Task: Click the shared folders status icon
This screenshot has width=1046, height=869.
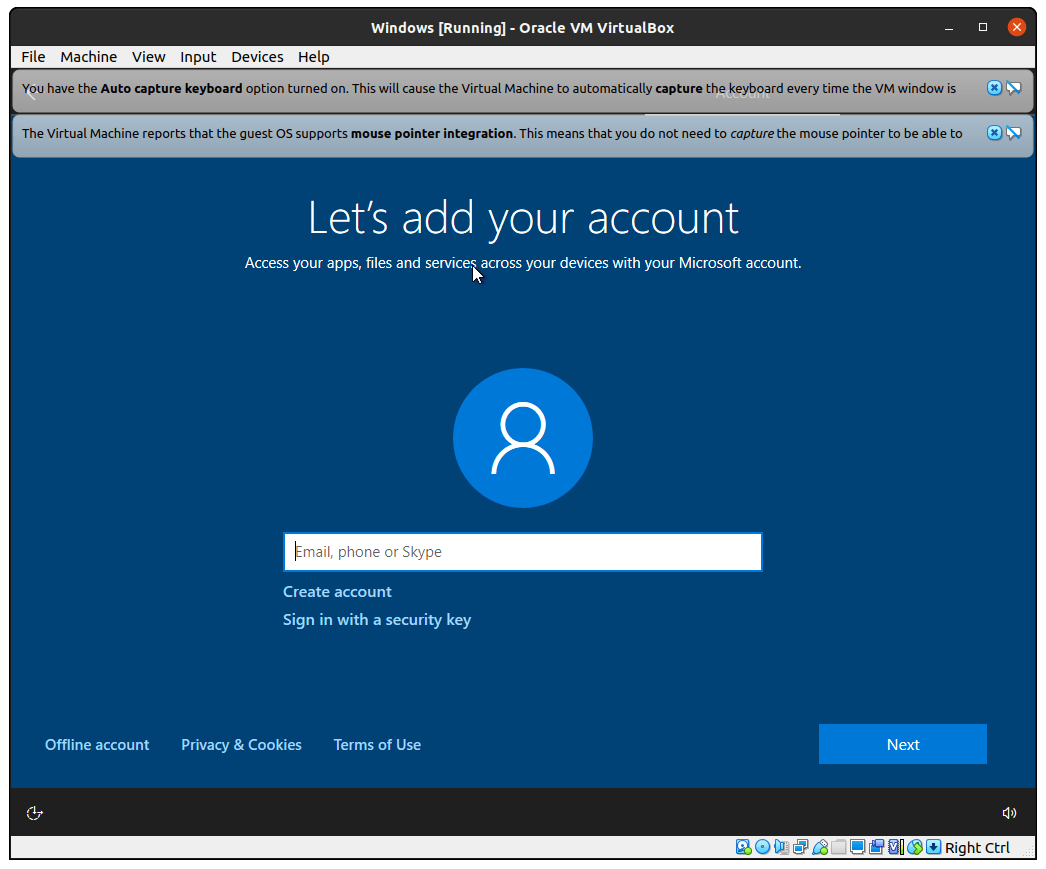Action: coord(839,847)
